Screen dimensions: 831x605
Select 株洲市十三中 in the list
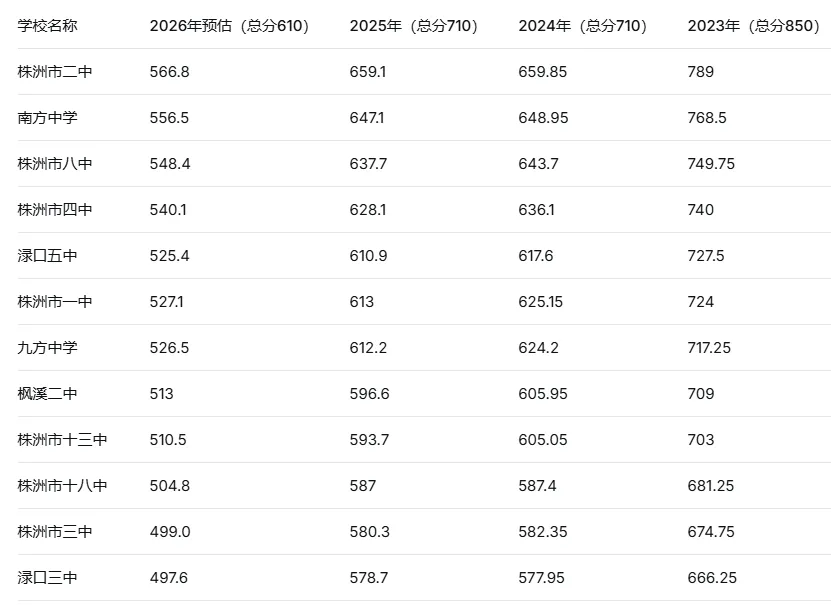point(62,440)
